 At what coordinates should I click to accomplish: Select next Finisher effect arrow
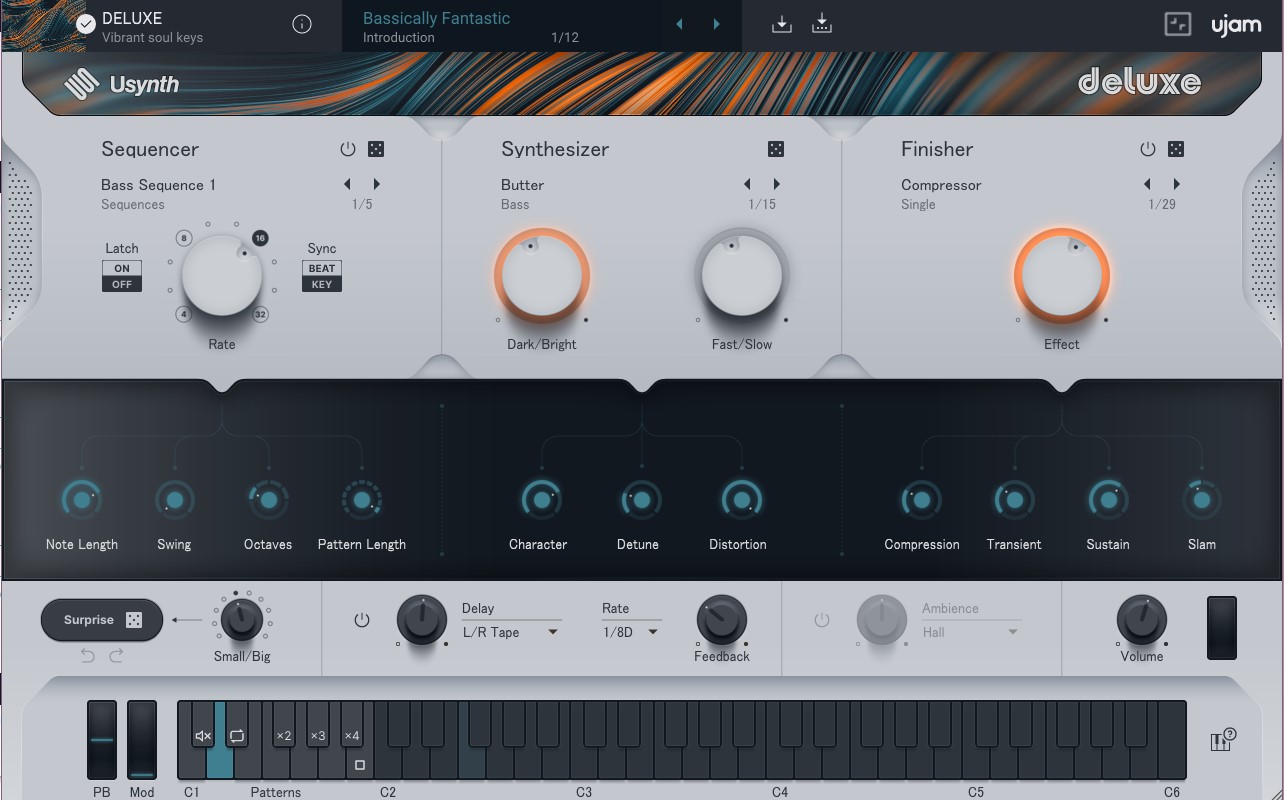[1176, 184]
